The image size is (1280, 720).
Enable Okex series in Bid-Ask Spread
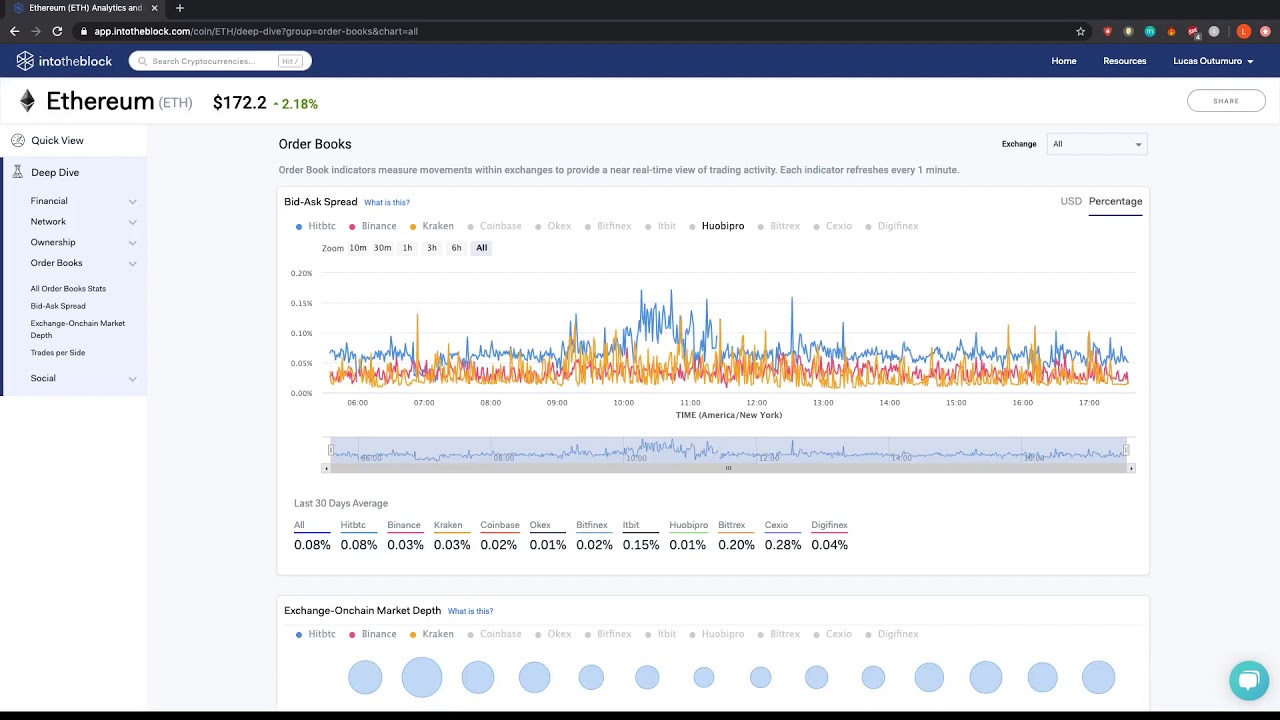(x=553, y=226)
